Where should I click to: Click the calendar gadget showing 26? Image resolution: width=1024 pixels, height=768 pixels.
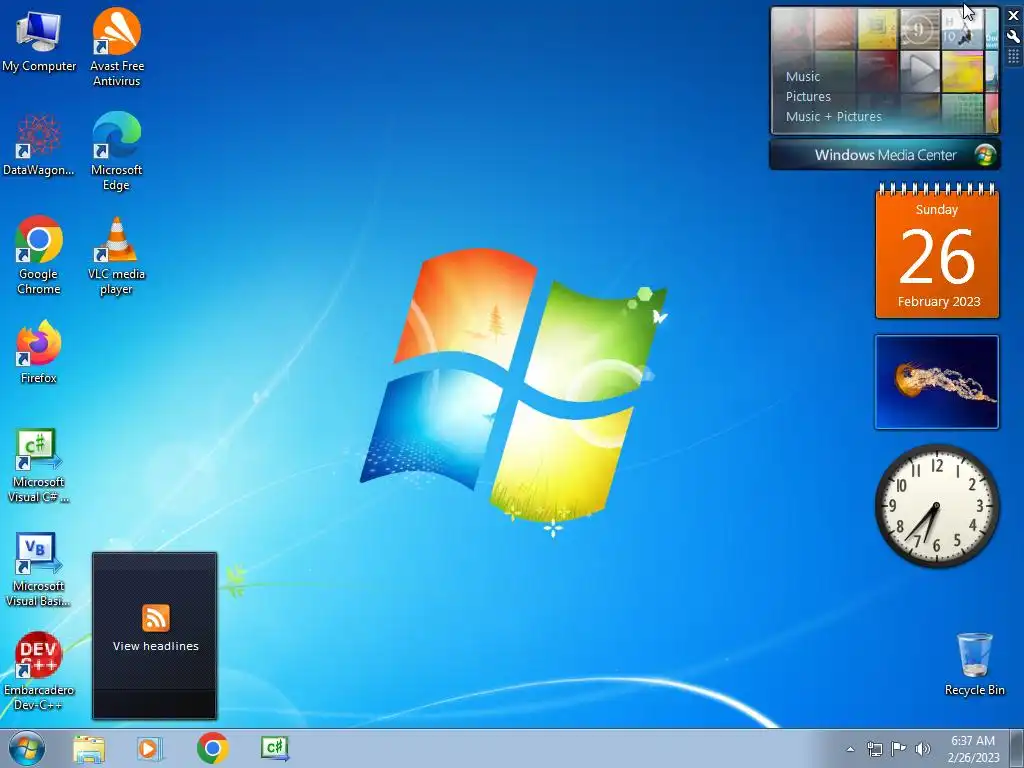(937, 251)
